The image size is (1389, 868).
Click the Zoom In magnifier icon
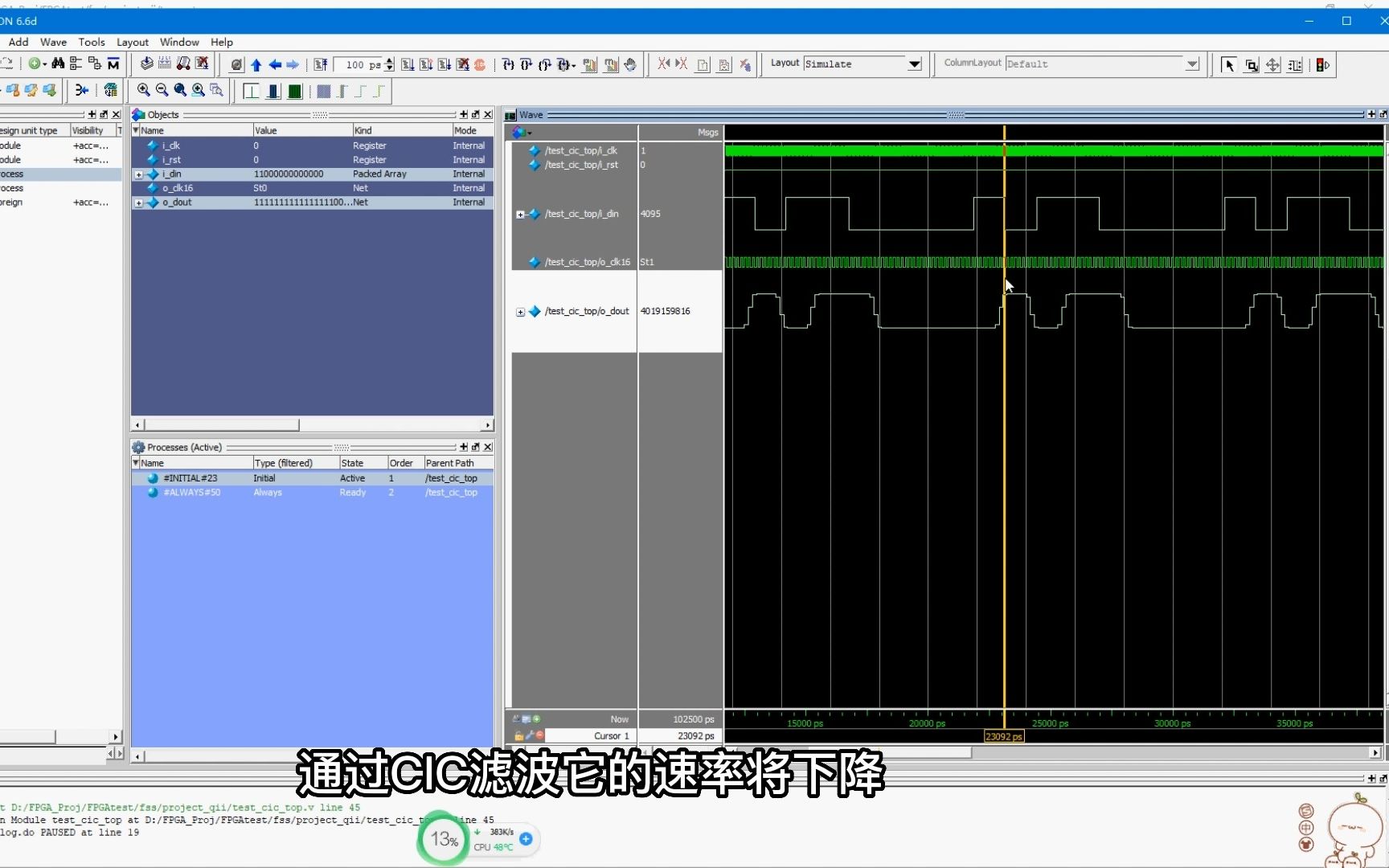(x=143, y=91)
